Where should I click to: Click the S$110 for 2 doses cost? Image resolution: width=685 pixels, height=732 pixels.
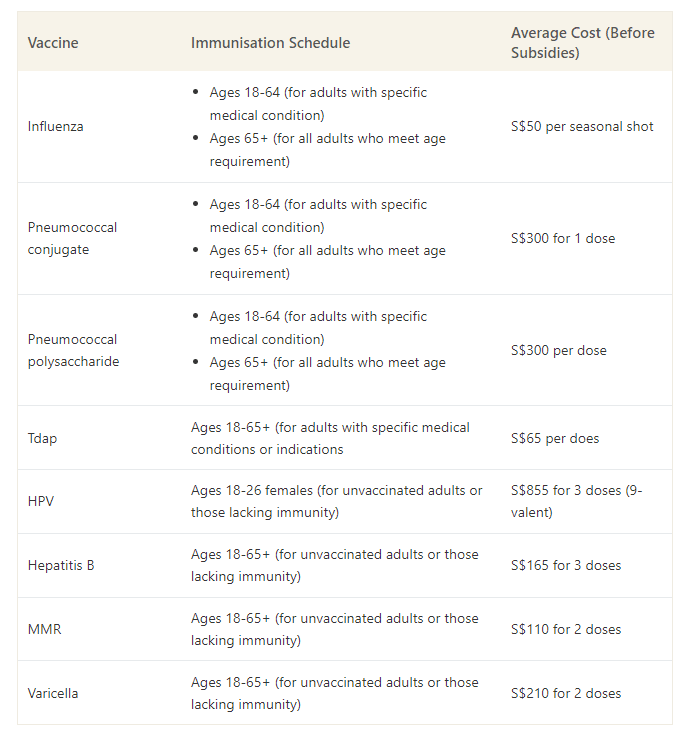point(566,630)
